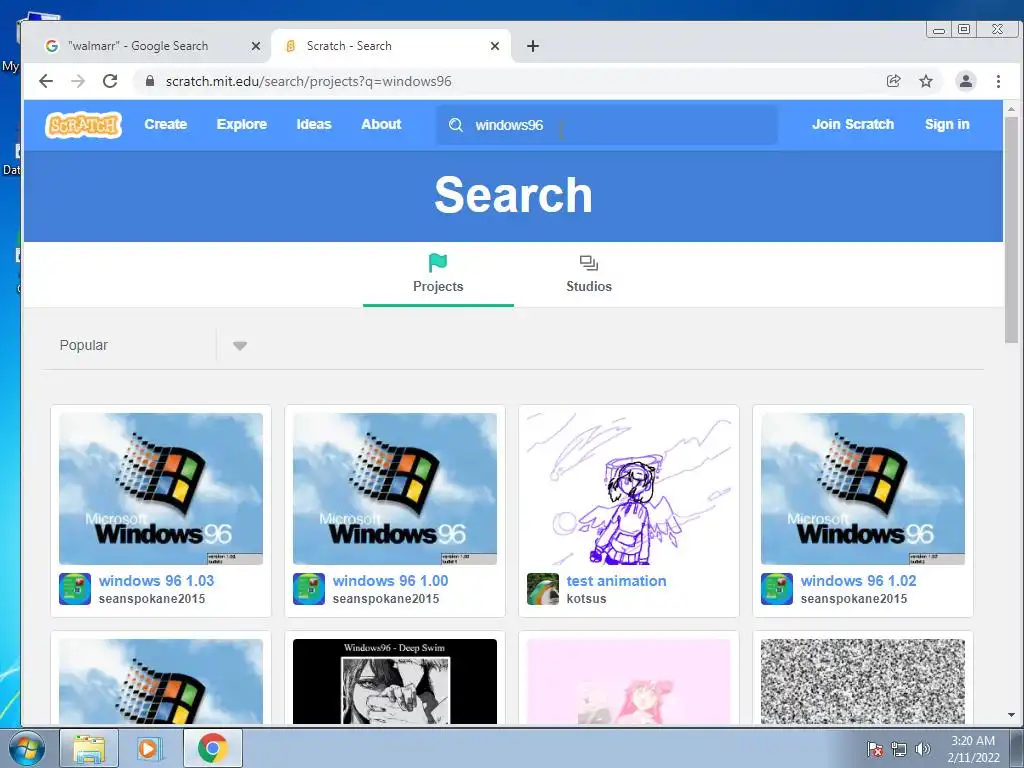The image size is (1024, 768).
Task: Open project title windows 96 1.02
Action: click(x=859, y=581)
